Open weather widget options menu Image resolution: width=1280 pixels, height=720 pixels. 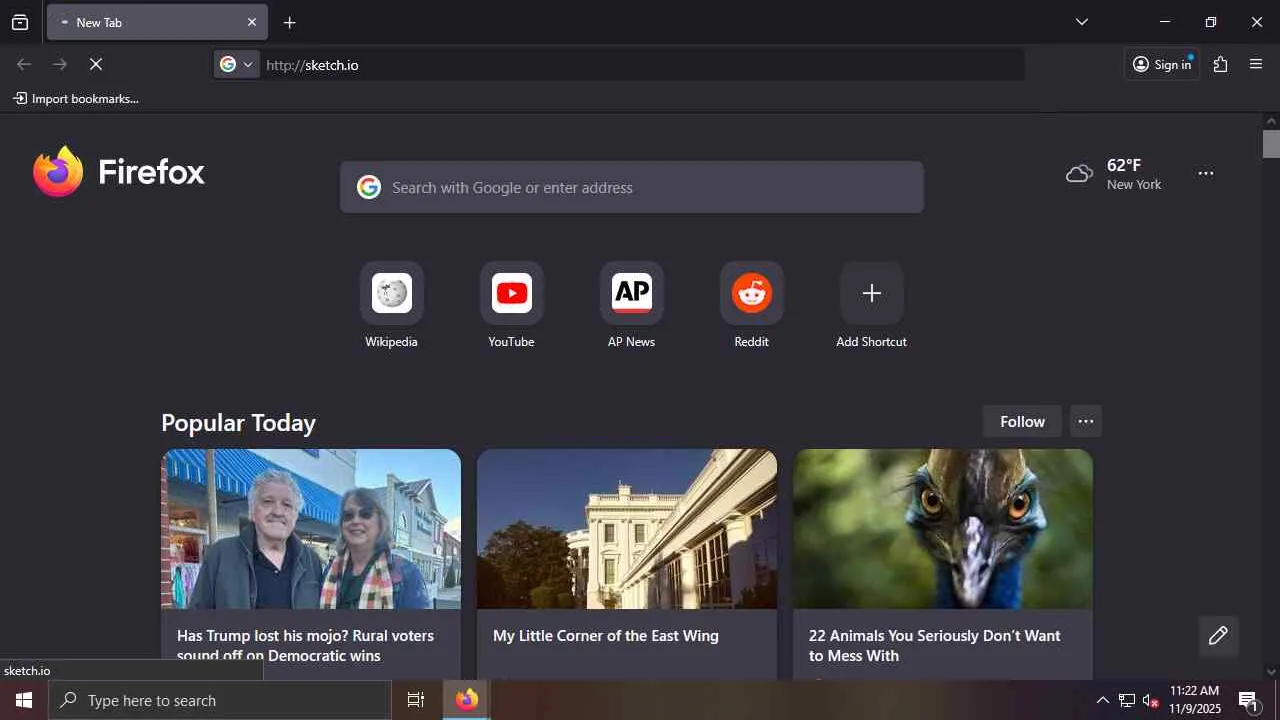click(1206, 173)
